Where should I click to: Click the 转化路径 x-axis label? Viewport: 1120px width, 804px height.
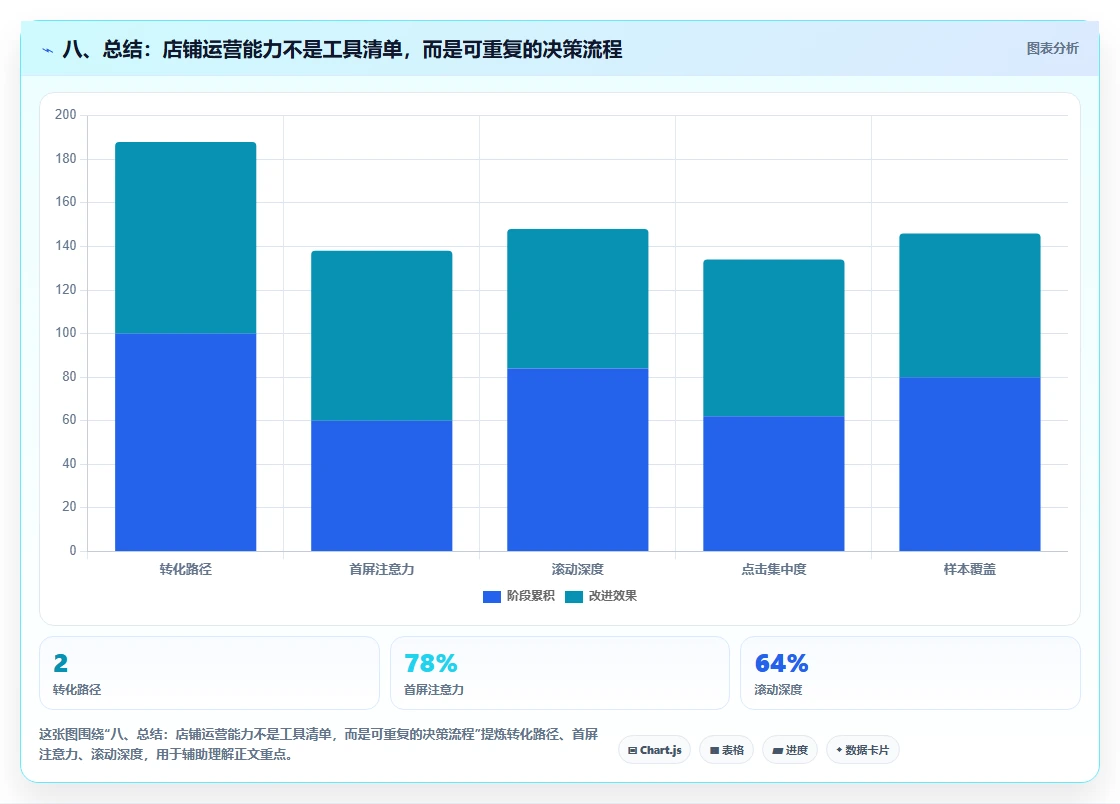(186, 569)
